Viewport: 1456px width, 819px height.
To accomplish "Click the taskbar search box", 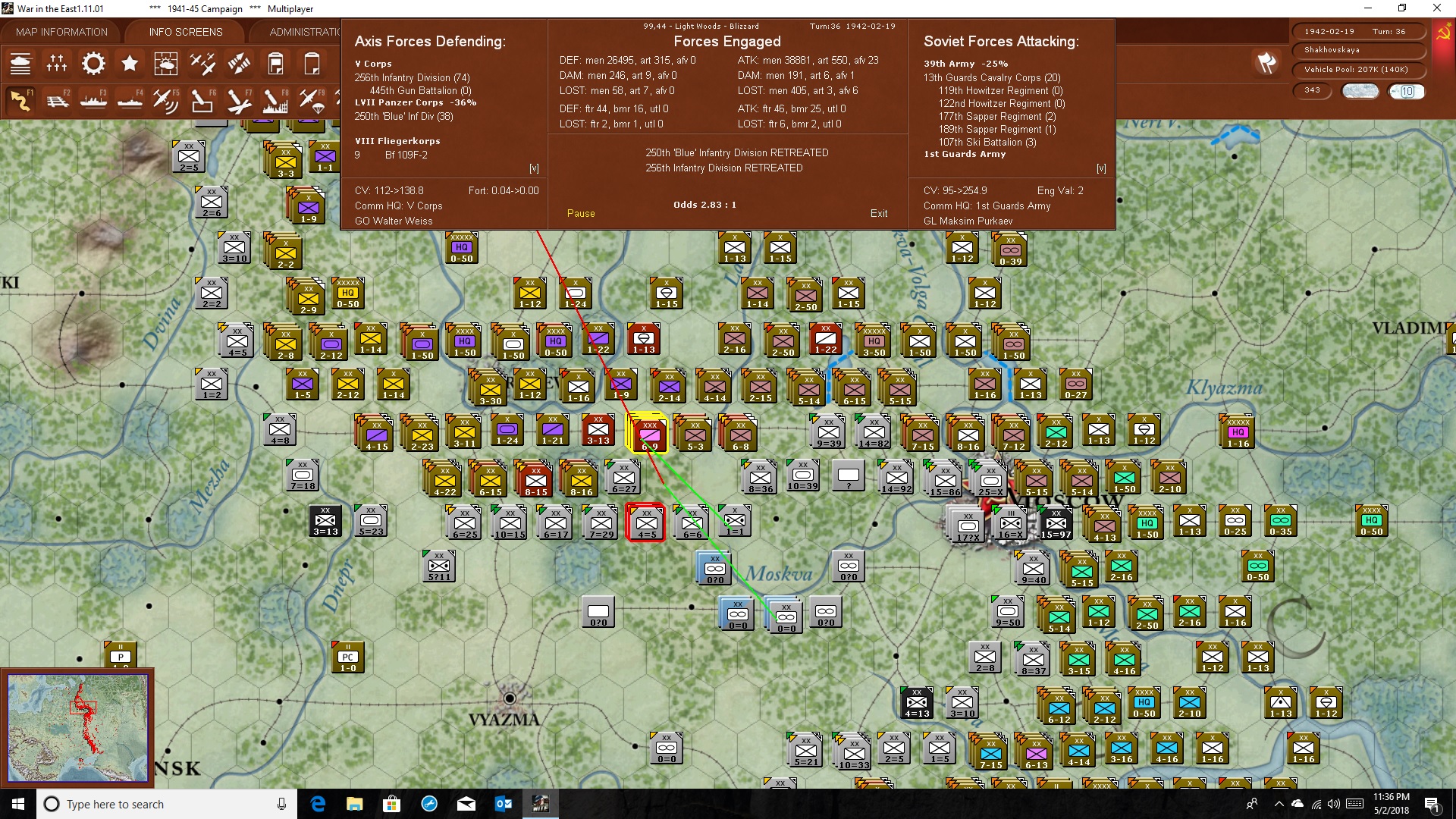I will [167, 804].
